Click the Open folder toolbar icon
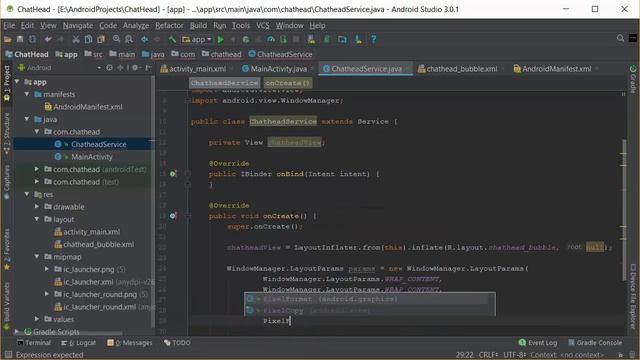640x360 pixels. click(7, 40)
